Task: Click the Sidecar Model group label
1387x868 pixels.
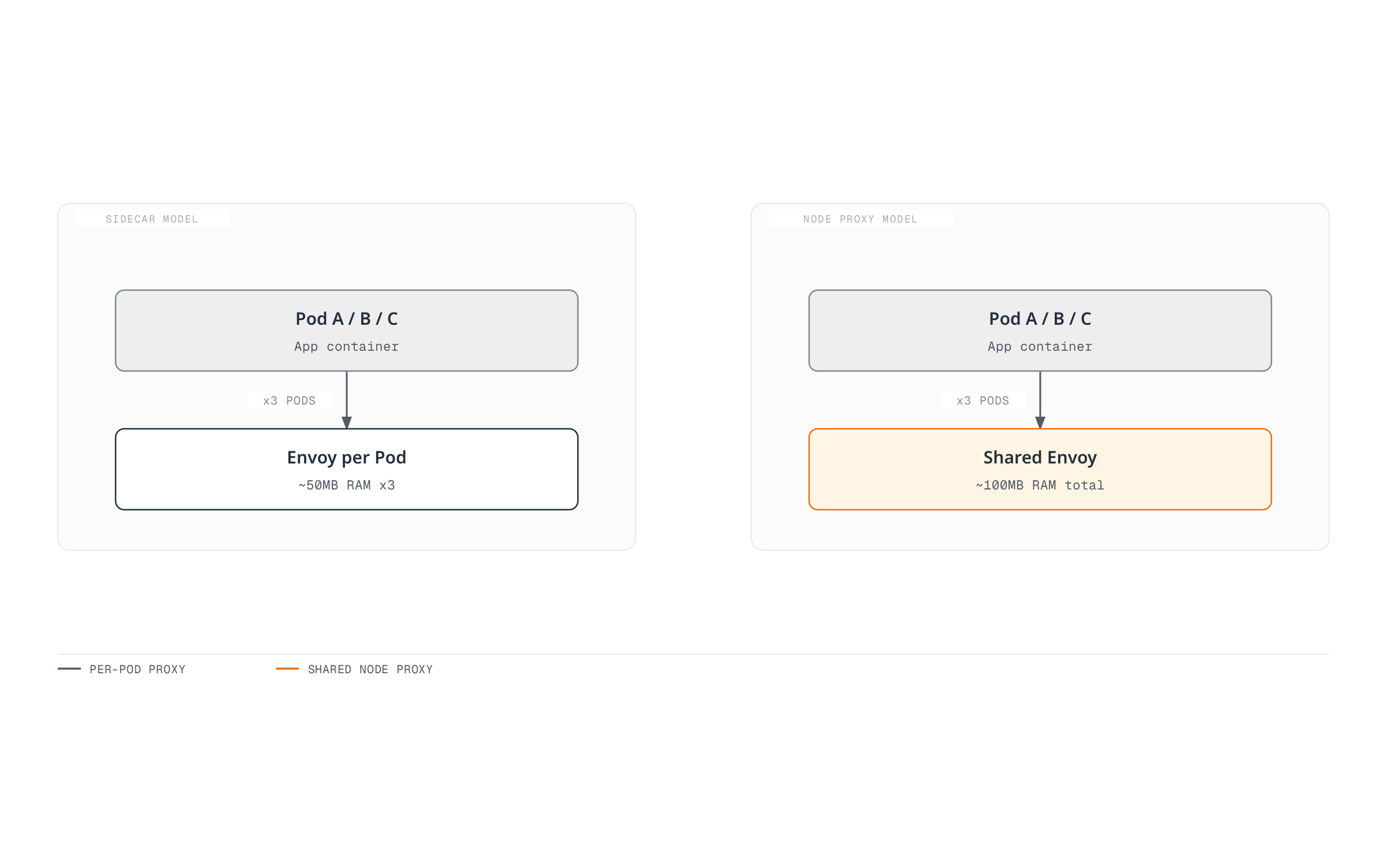Action: pyautogui.click(x=151, y=219)
